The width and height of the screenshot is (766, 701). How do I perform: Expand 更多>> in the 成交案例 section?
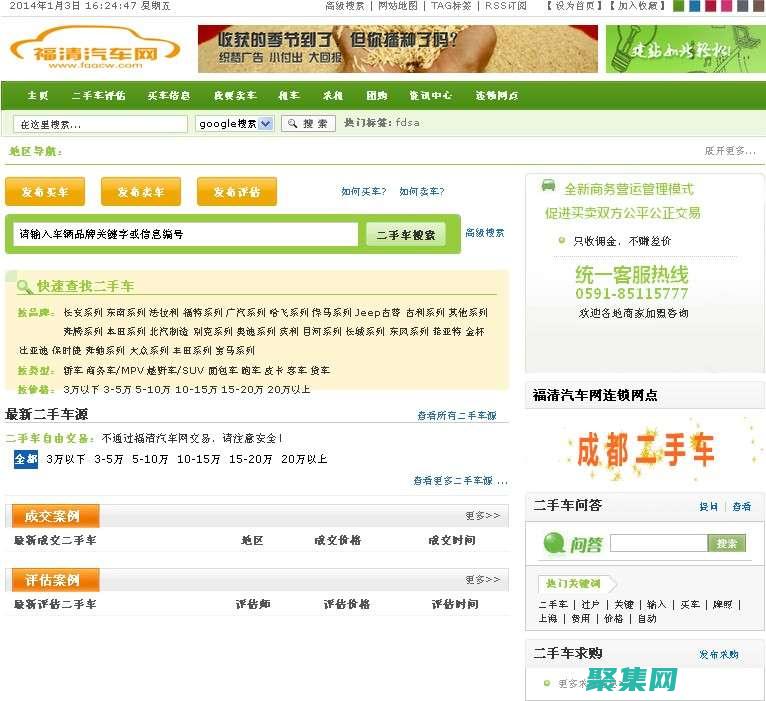tap(482, 516)
